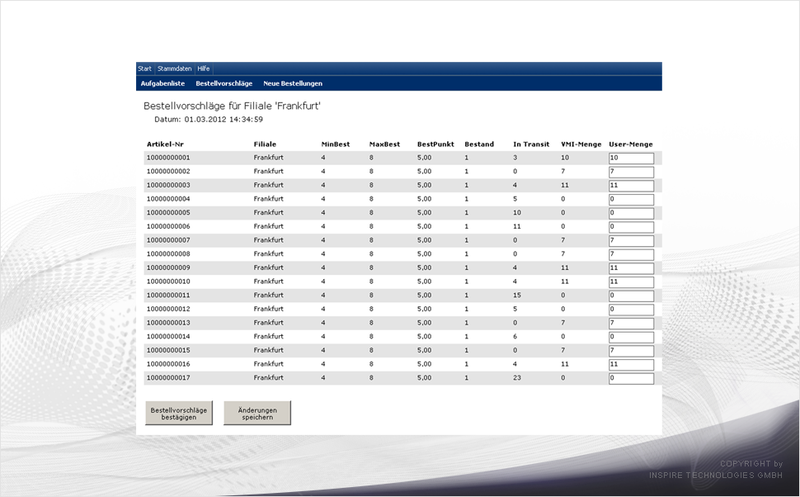Click the VMI-Menge column header

(581, 144)
